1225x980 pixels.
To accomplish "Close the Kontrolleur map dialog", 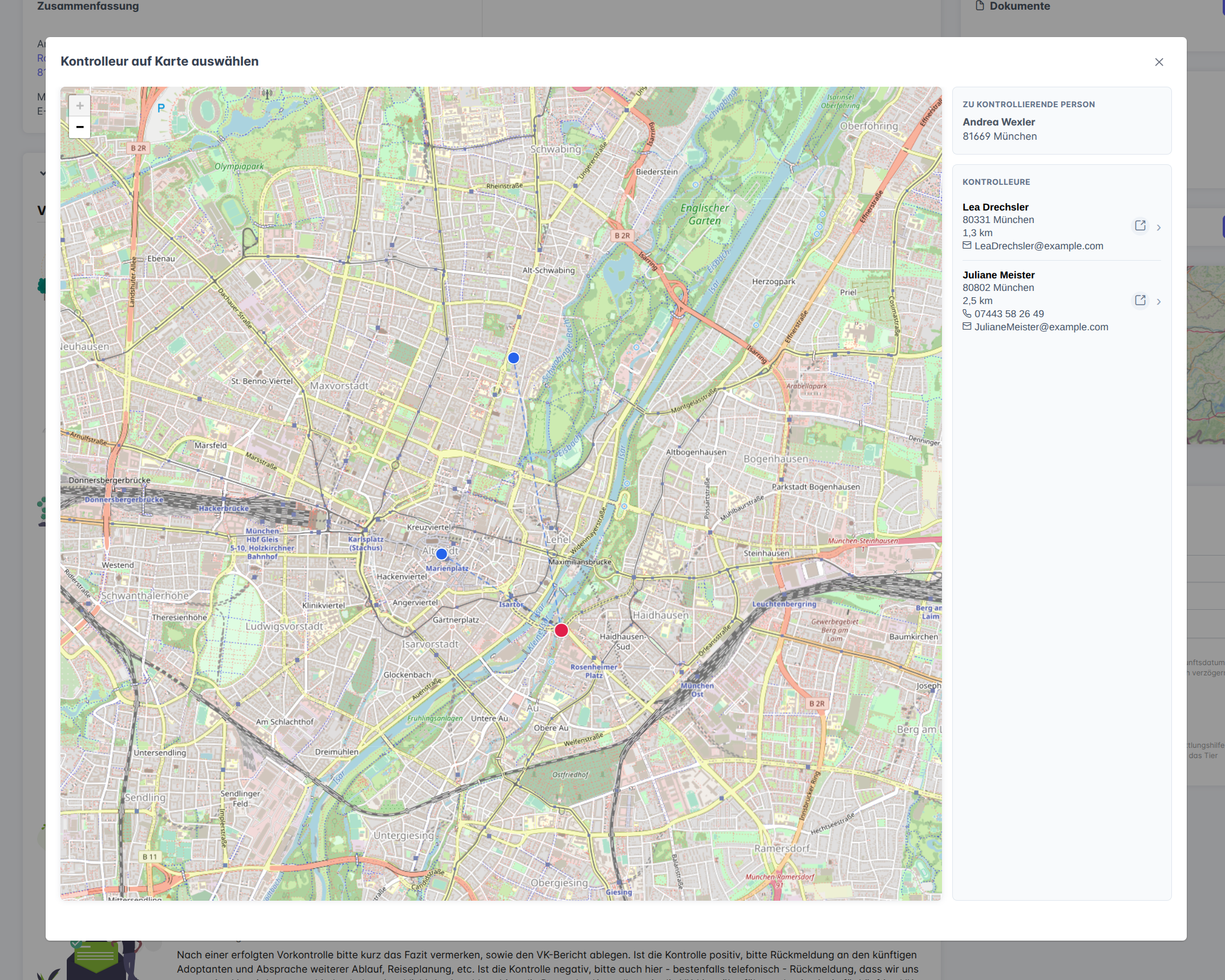I will click(1159, 62).
